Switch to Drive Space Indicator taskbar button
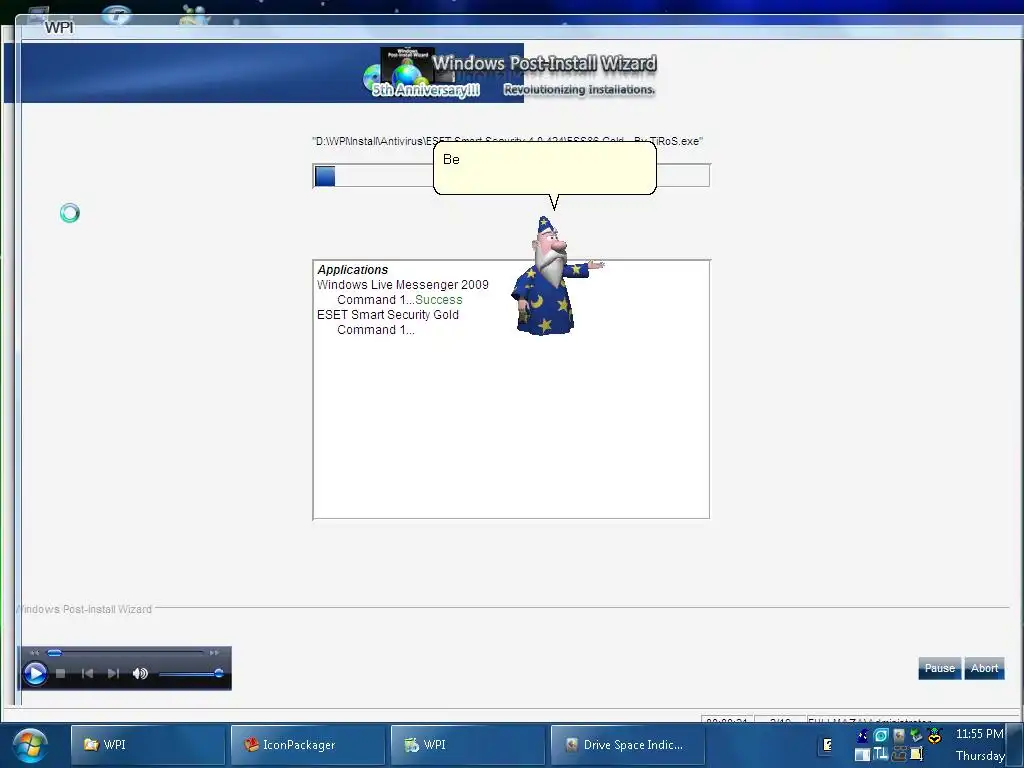 628,744
